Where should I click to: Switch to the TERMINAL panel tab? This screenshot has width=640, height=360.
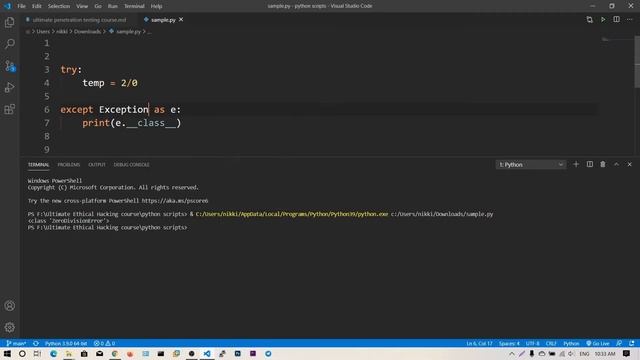tap(38, 164)
